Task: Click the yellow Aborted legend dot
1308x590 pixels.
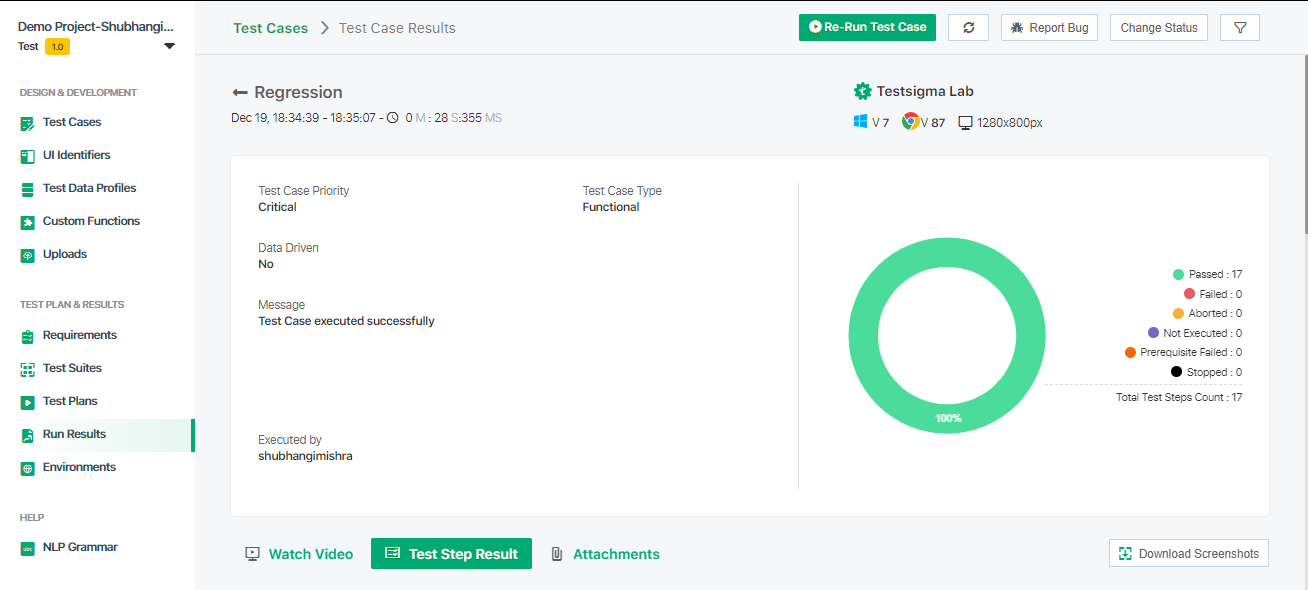Action: tap(1178, 313)
